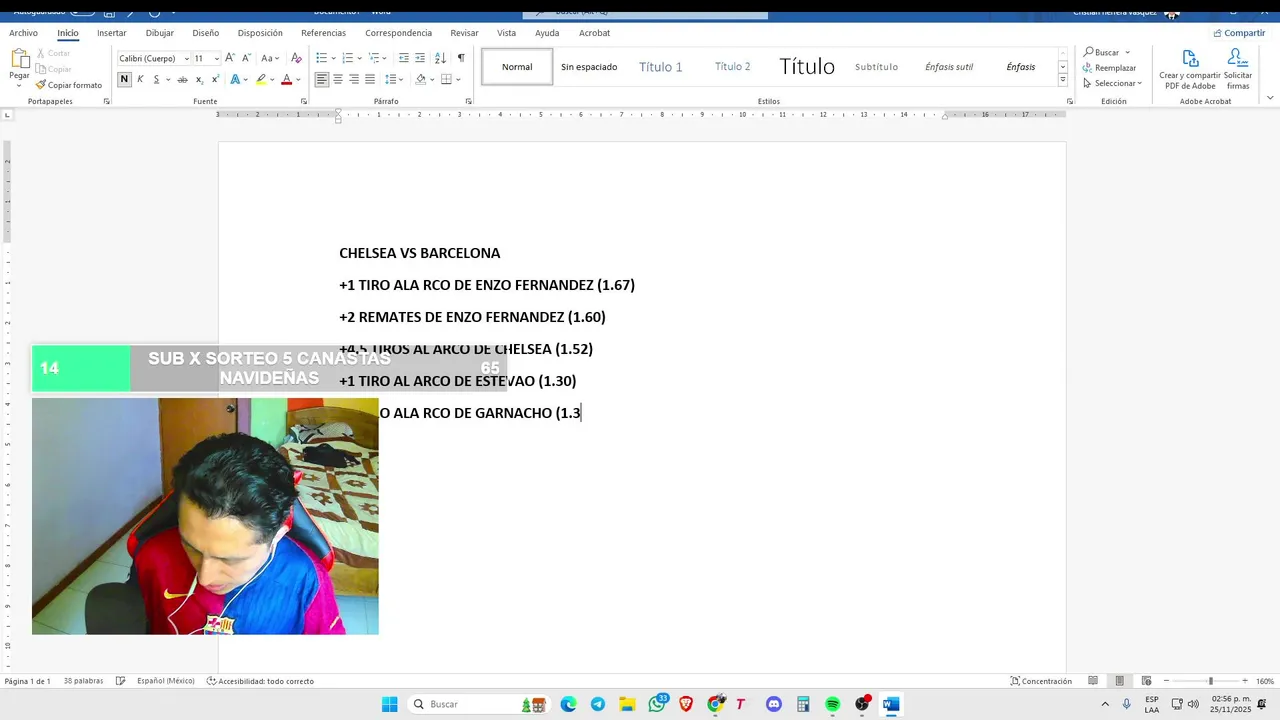Open WhatsApp from the taskbar
Screen dimensions: 1280x720
[x=657, y=704]
